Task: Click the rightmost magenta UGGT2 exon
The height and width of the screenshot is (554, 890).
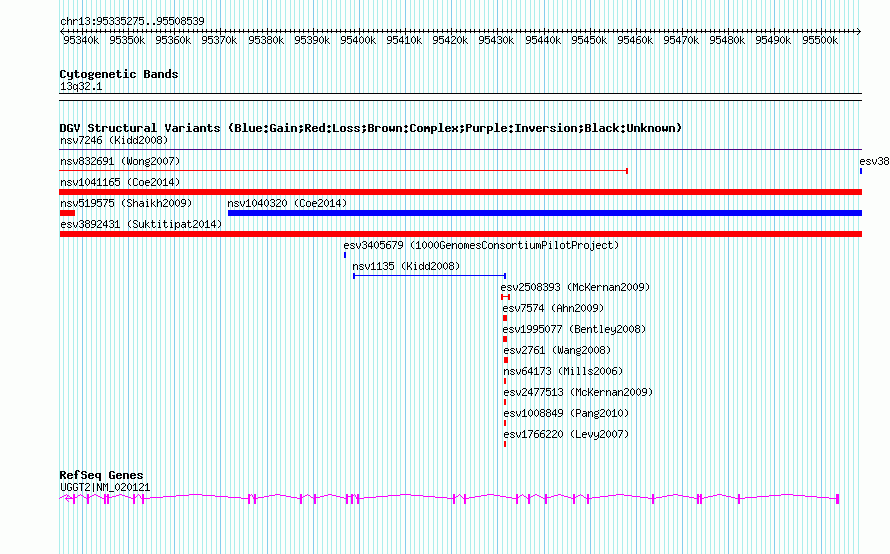Action: [838, 499]
